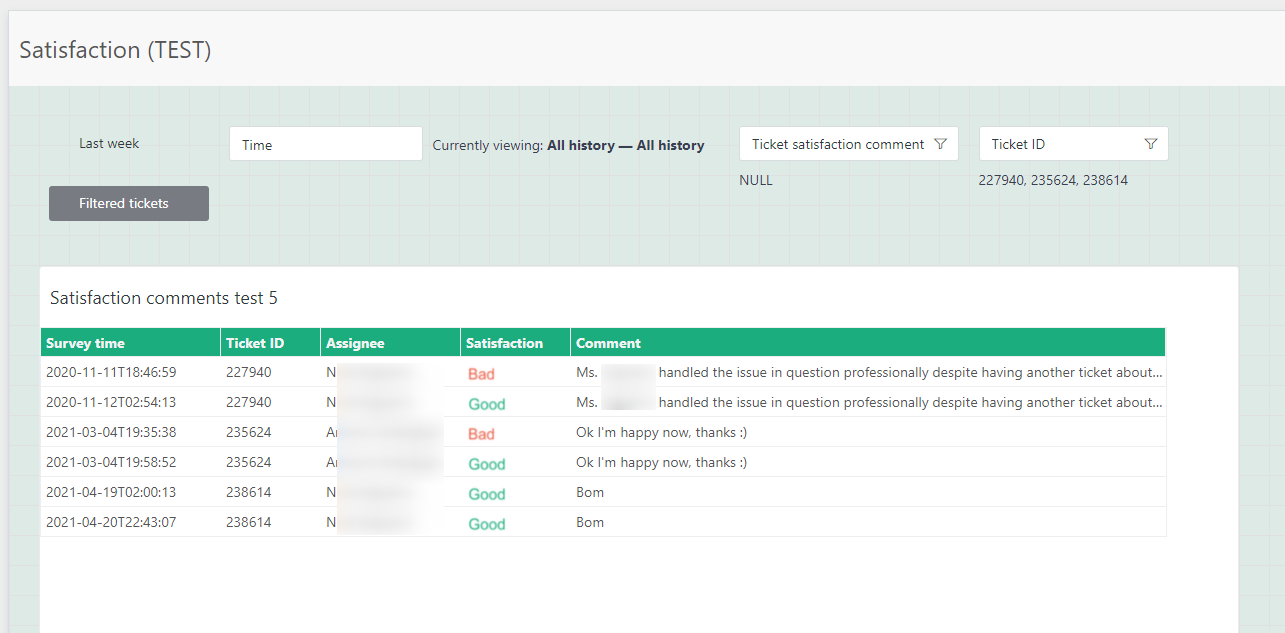Sort by Satisfaction column header
Screen dimensions: 1285x633
coord(504,343)
